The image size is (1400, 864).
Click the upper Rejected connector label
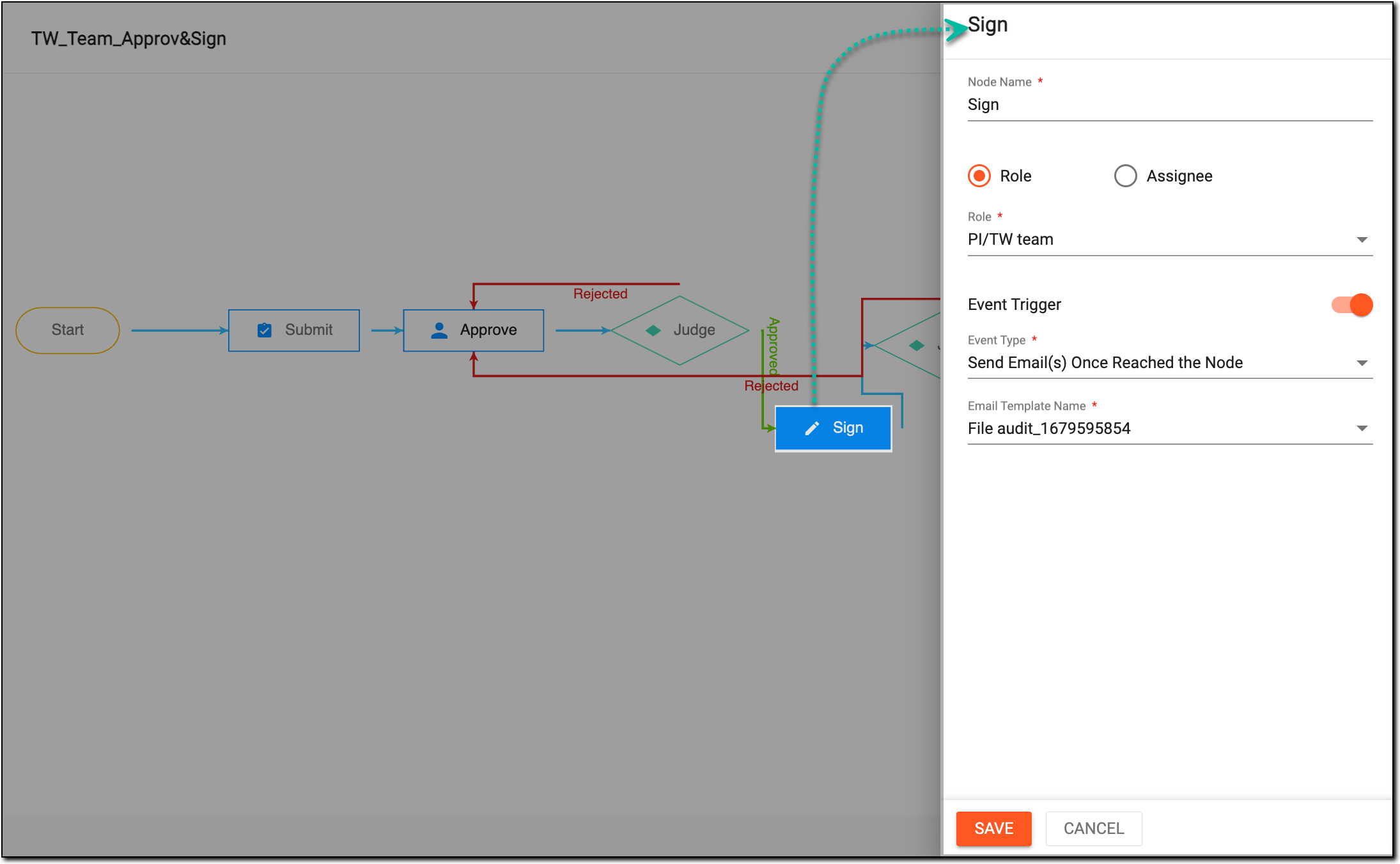click(x=600, y=293)
